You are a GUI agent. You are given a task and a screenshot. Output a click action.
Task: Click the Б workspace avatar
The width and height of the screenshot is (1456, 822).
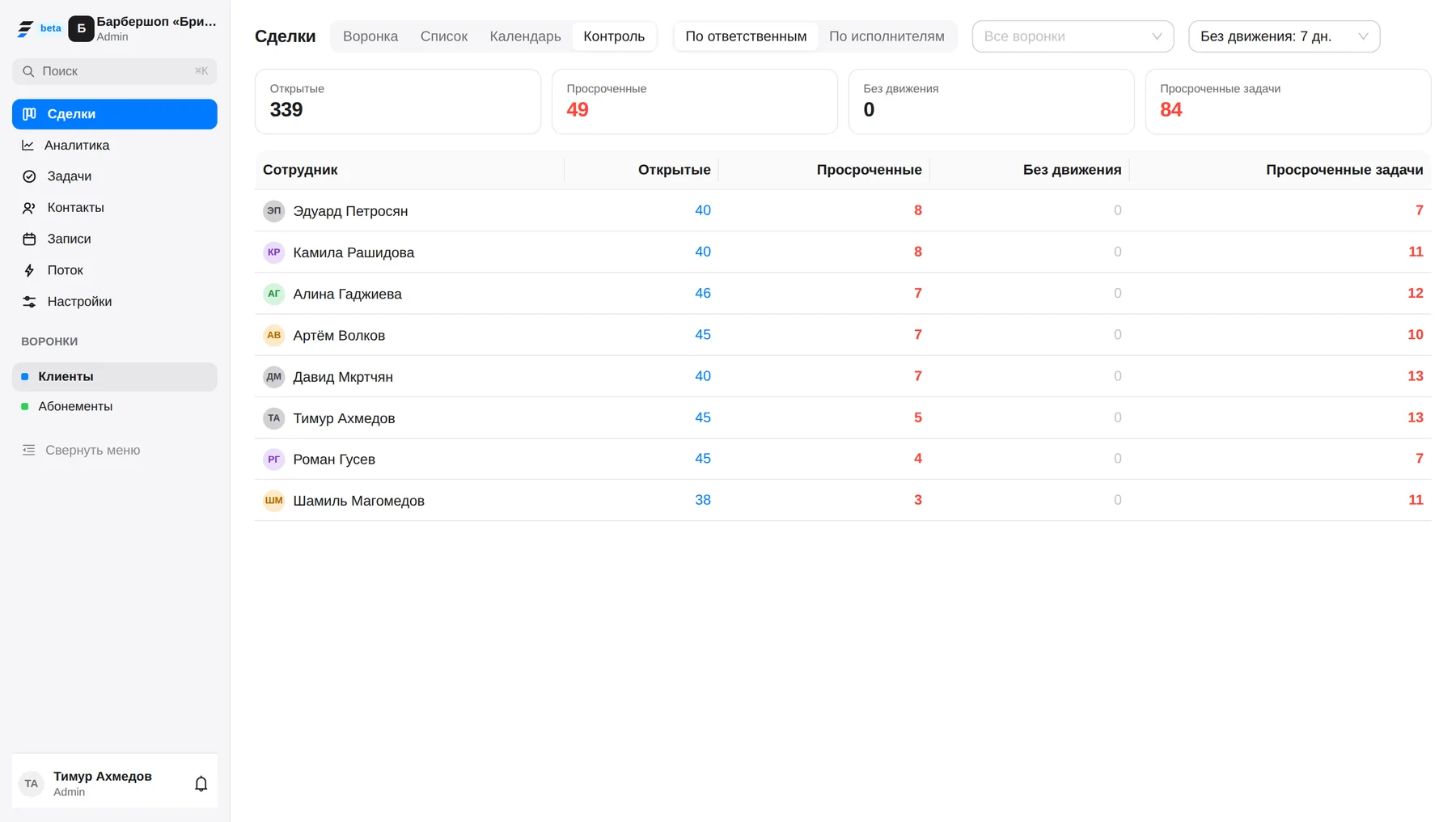pos(81,28)
